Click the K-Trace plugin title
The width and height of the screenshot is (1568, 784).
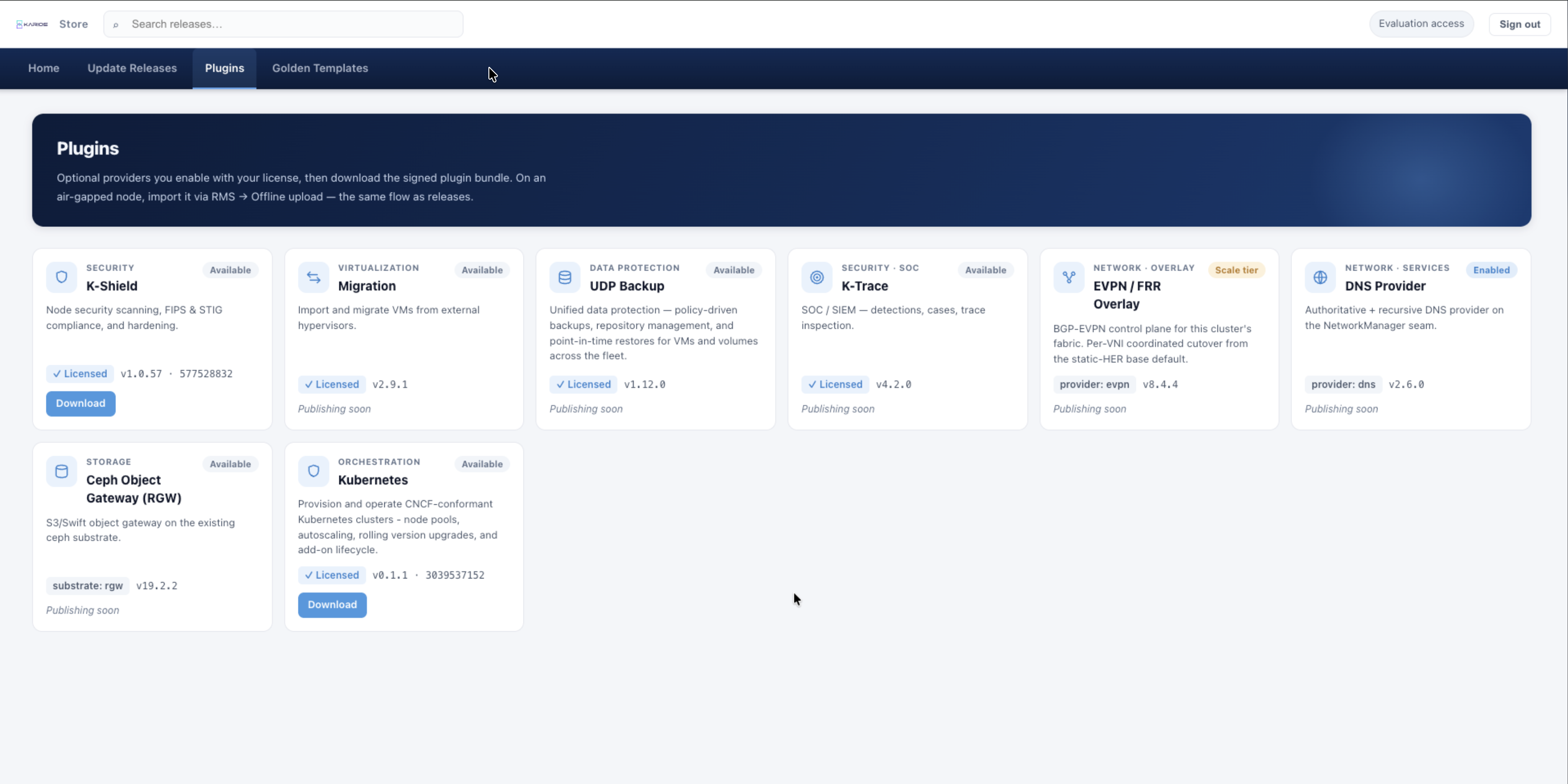[x=865, y=286]
